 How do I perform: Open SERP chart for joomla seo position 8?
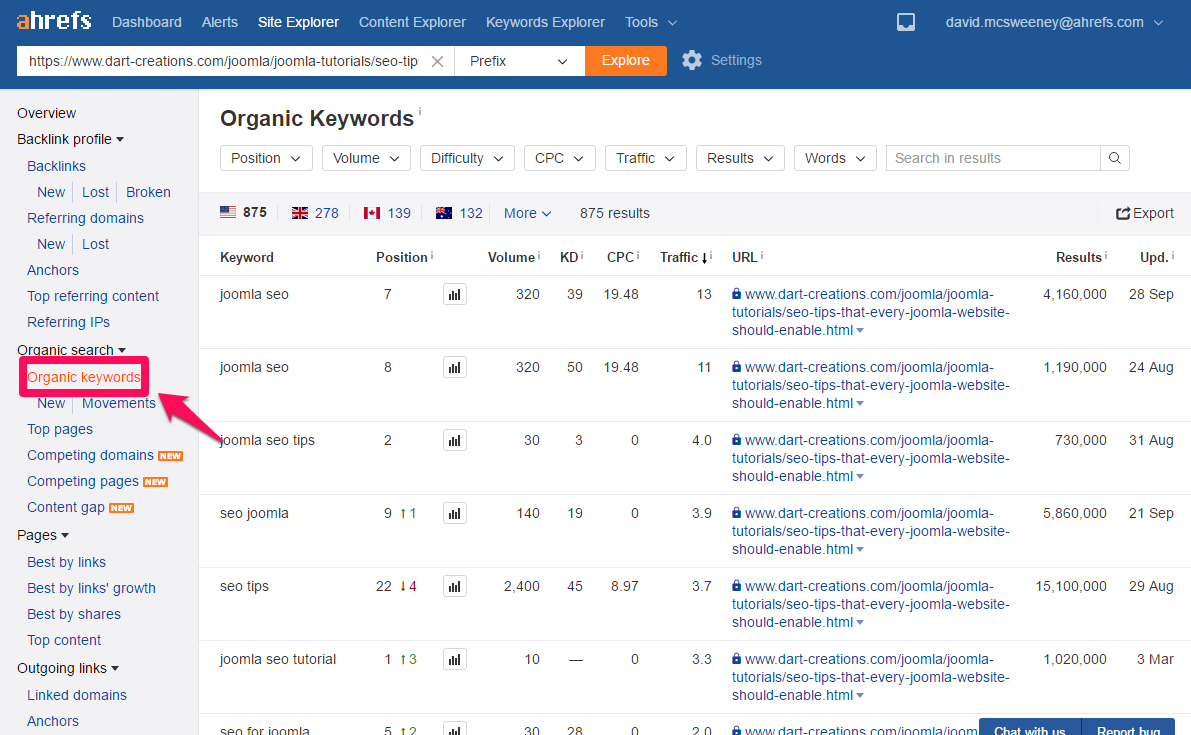455,368
